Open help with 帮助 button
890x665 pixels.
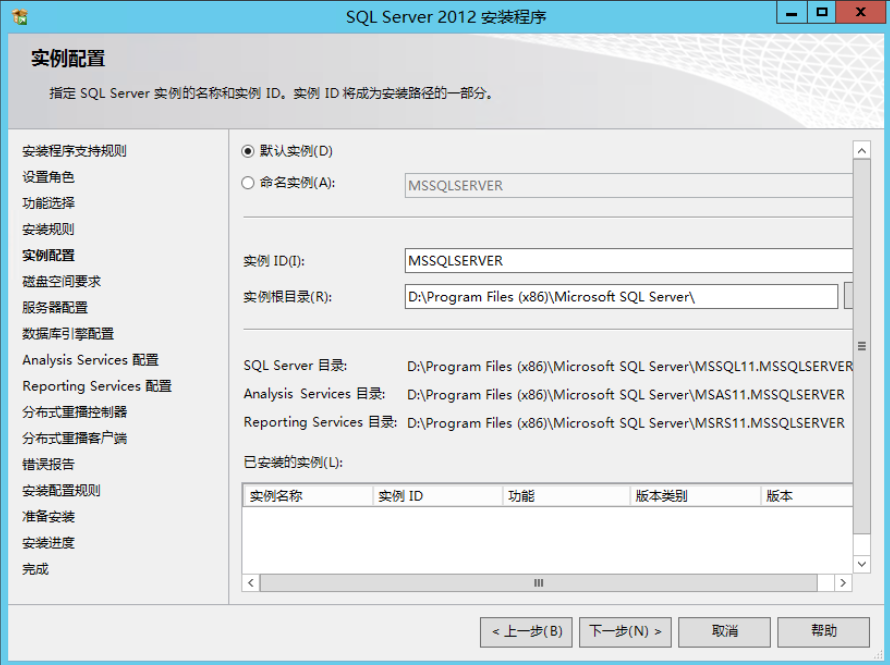pos(823,632)
